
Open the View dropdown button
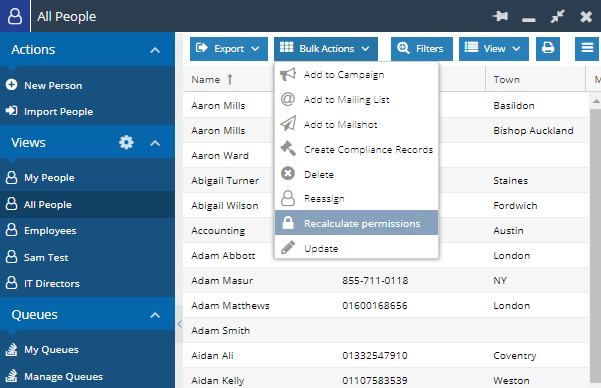[494, 49]
